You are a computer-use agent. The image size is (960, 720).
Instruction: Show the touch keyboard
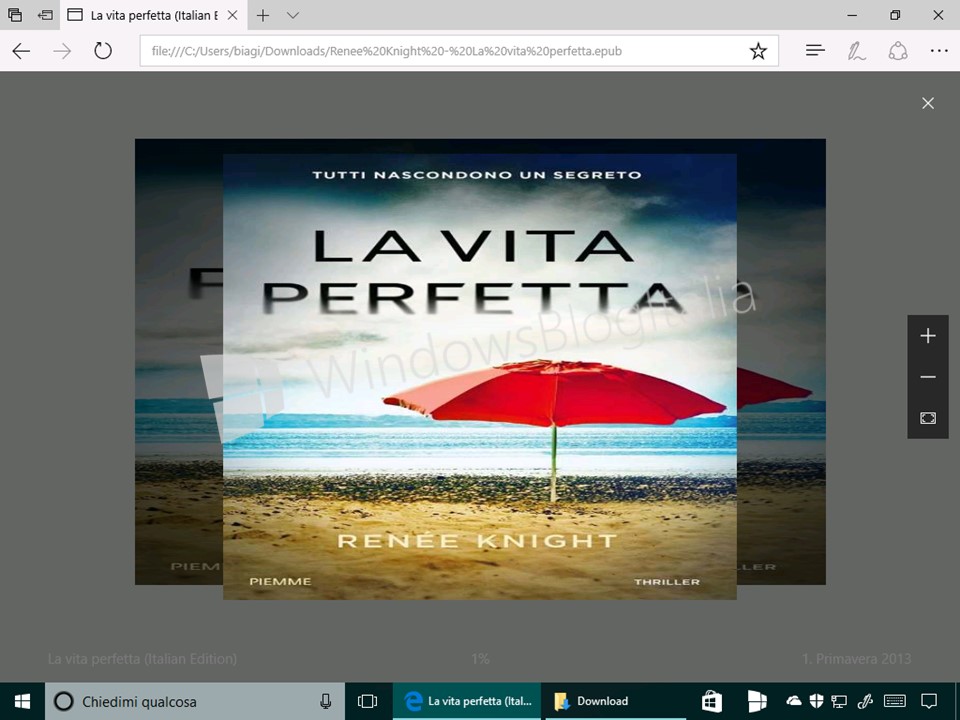click(895, 701)
